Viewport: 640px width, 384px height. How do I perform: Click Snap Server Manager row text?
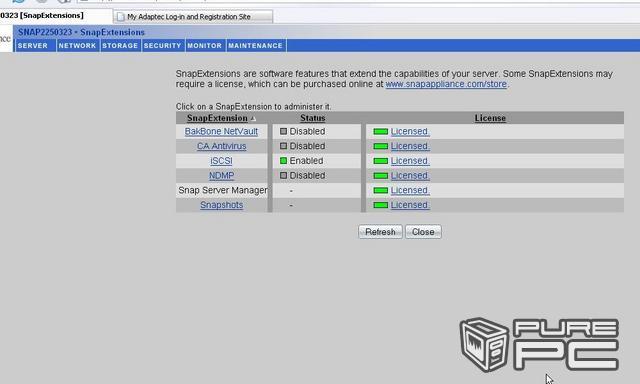pos(223,190)
